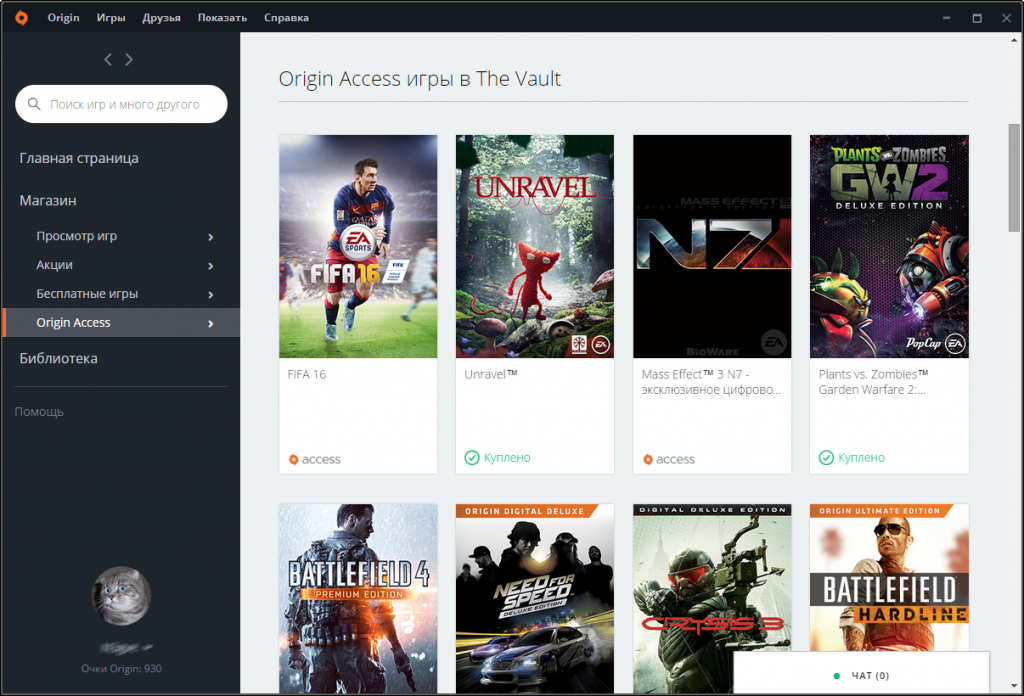Click the access badge under Mass Effect 3 N7
1024x696 pixels.
tap(669, 459)
